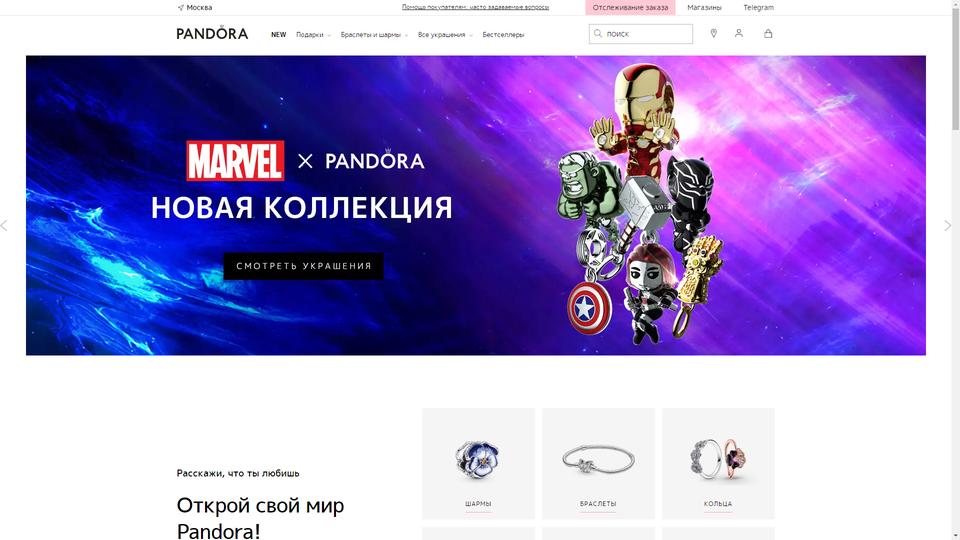Go to the next banner slide arrow
The image size is (960, 540).
[x=948, y=226]
